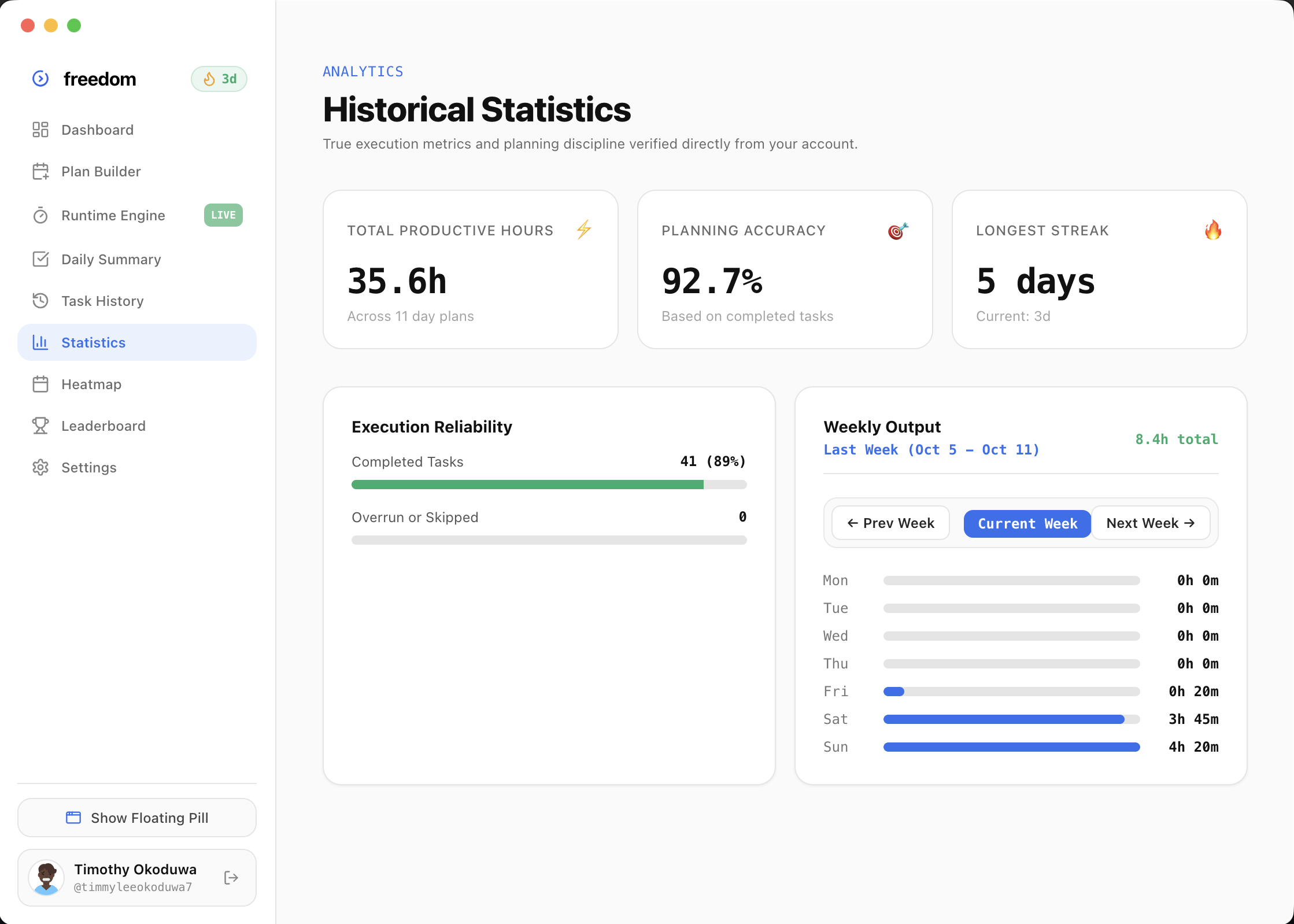Click the logout icon beside Timothy Okoduwa

231,878
